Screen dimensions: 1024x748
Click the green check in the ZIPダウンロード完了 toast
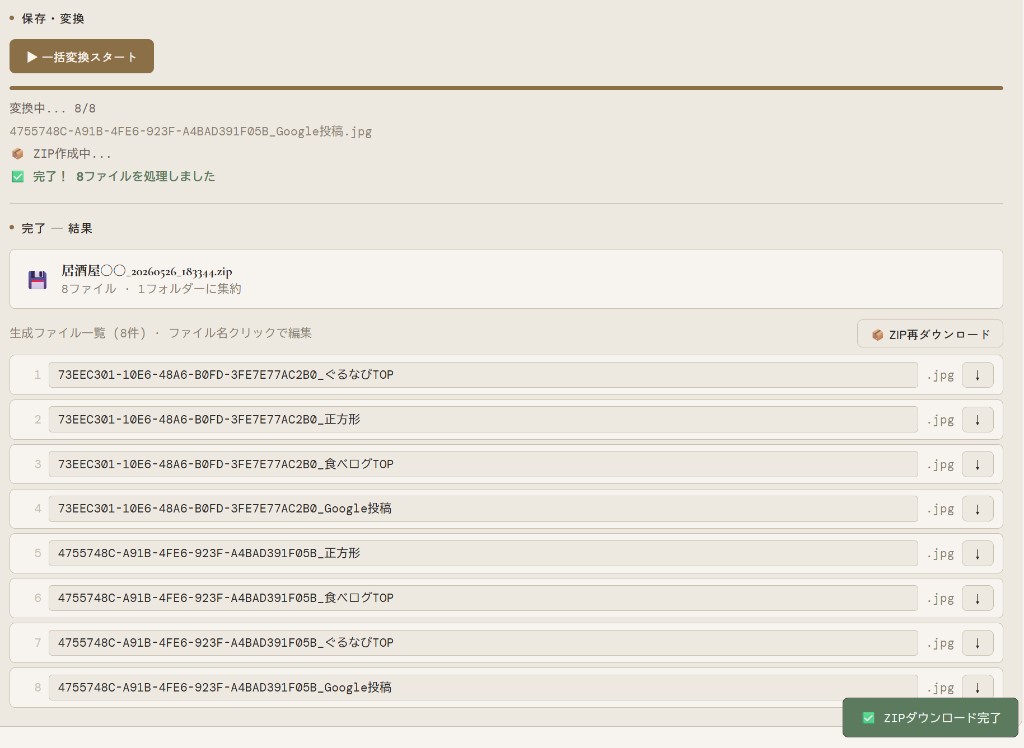(868, 718)
